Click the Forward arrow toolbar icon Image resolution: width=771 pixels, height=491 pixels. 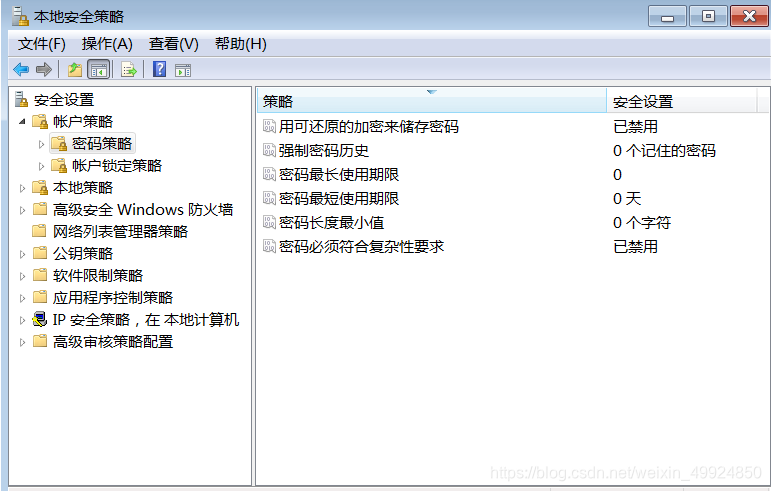coord(44,69)
